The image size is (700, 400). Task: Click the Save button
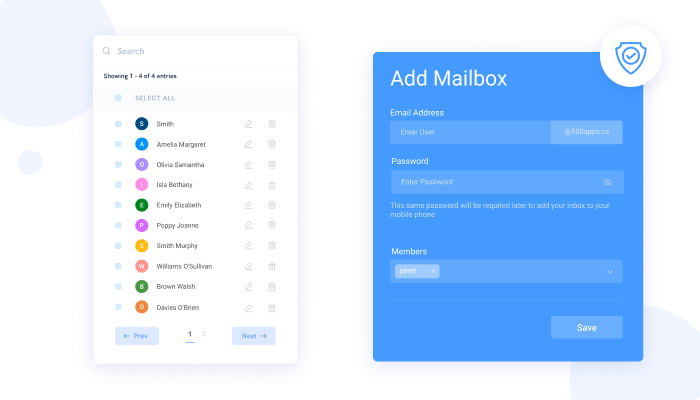pyautogui.click(x=586, y=328)
